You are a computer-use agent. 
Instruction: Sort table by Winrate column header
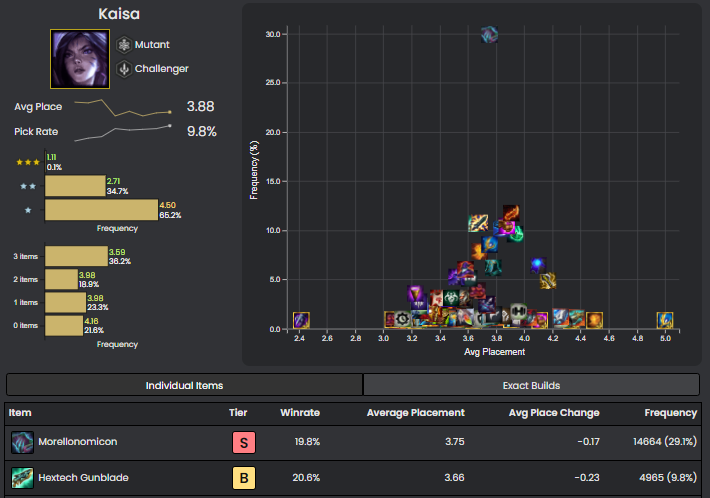click(x=301, y=412)
